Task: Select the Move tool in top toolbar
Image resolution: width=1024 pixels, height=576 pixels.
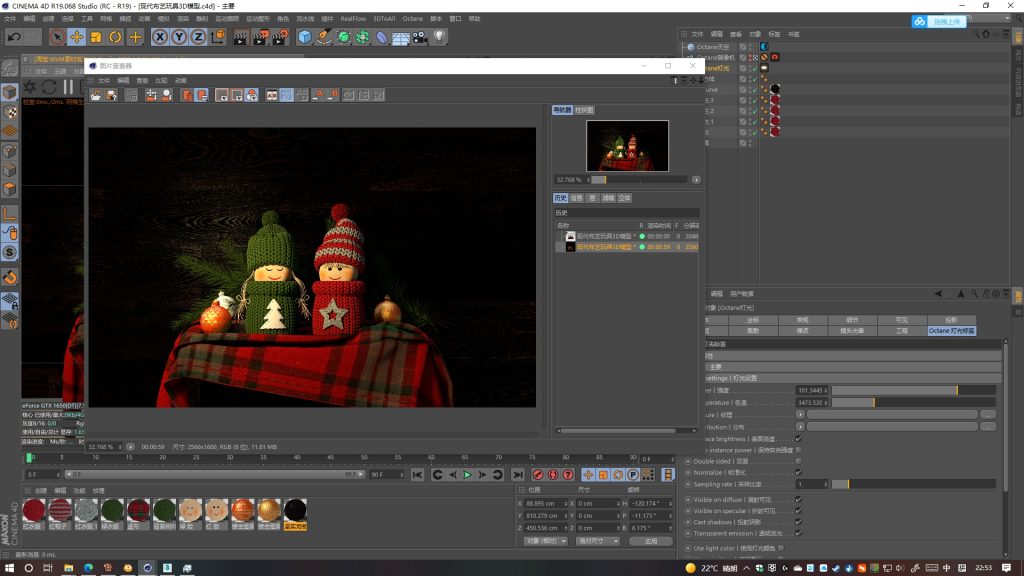Action: [x=77, y=37]
